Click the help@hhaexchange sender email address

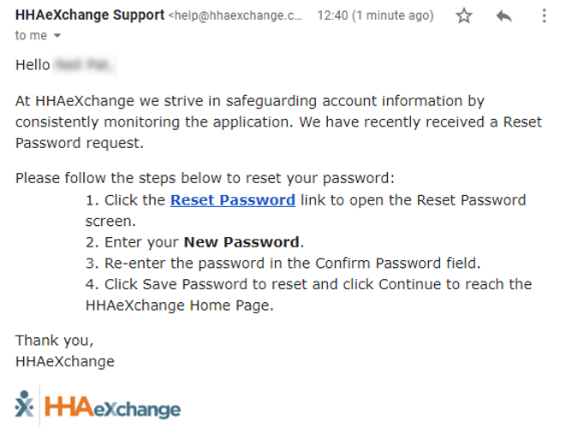235,16
